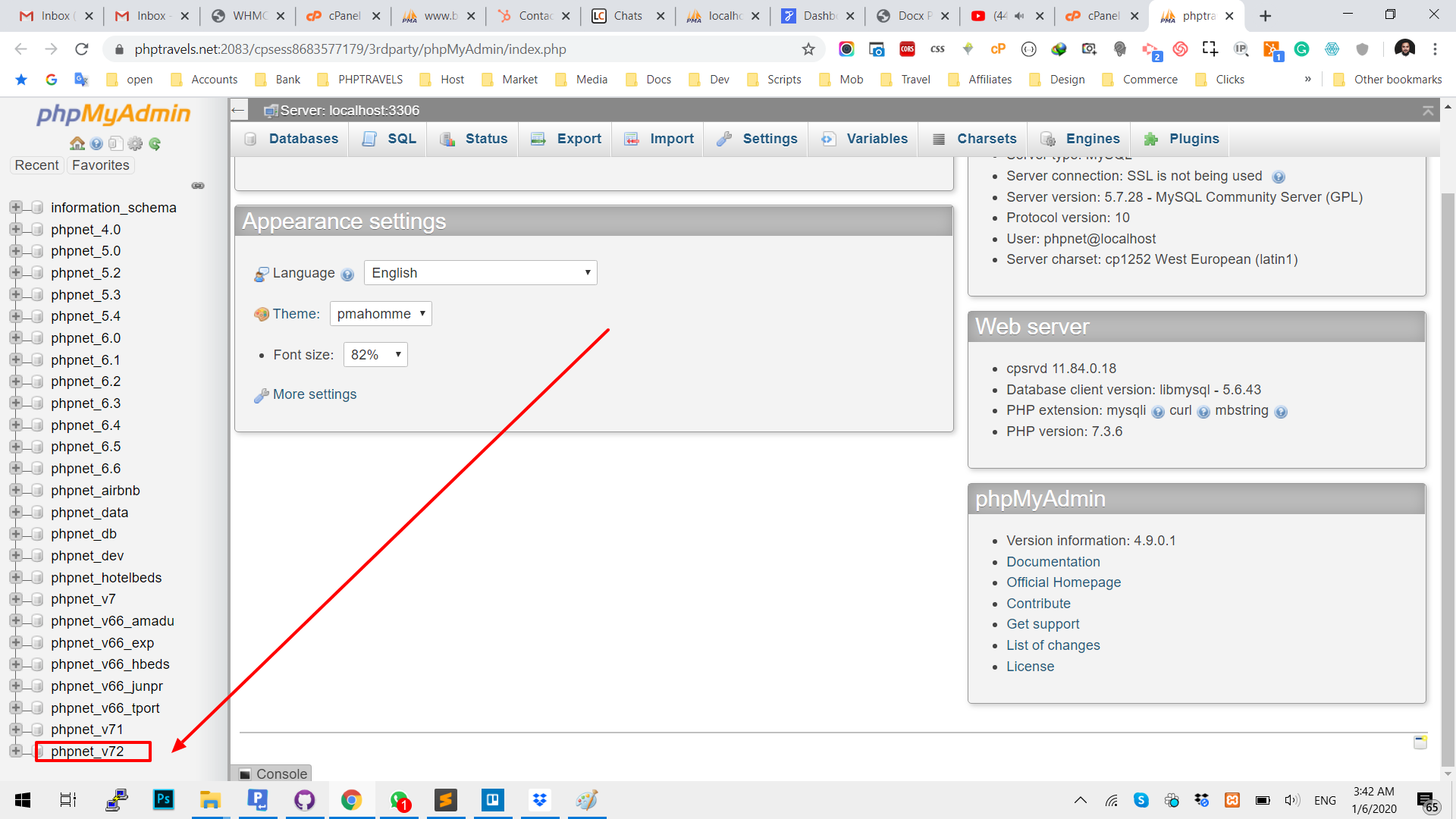This screenshot has width=1456, height=819.
Task: Click the page vertical scrollbar
Action: coord(1448,480)
